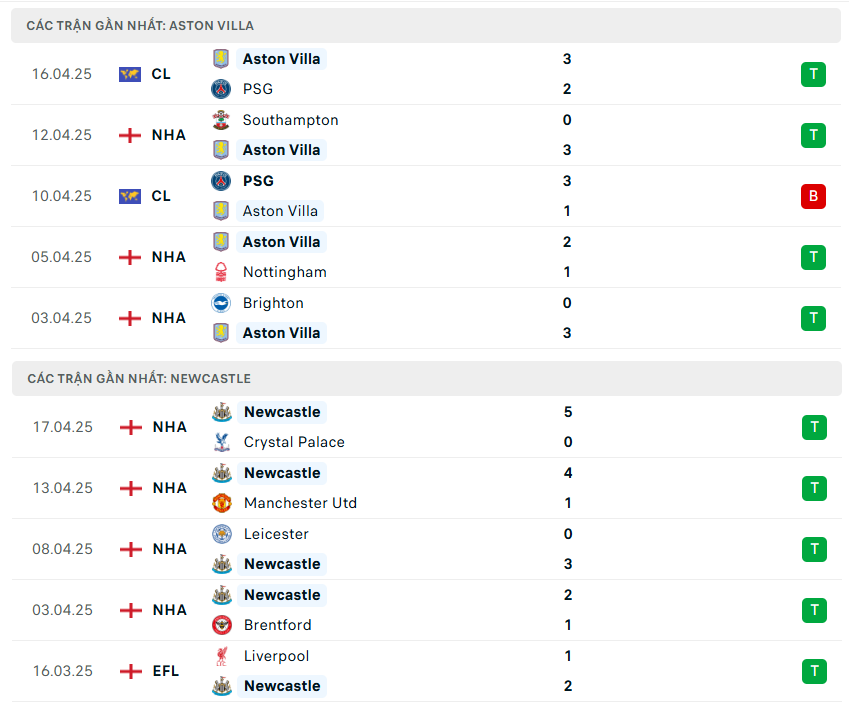Click the green T badge for Newcastle vs Crystal Palace
This screenshot has height=713, width=851.
pos(814,427)
